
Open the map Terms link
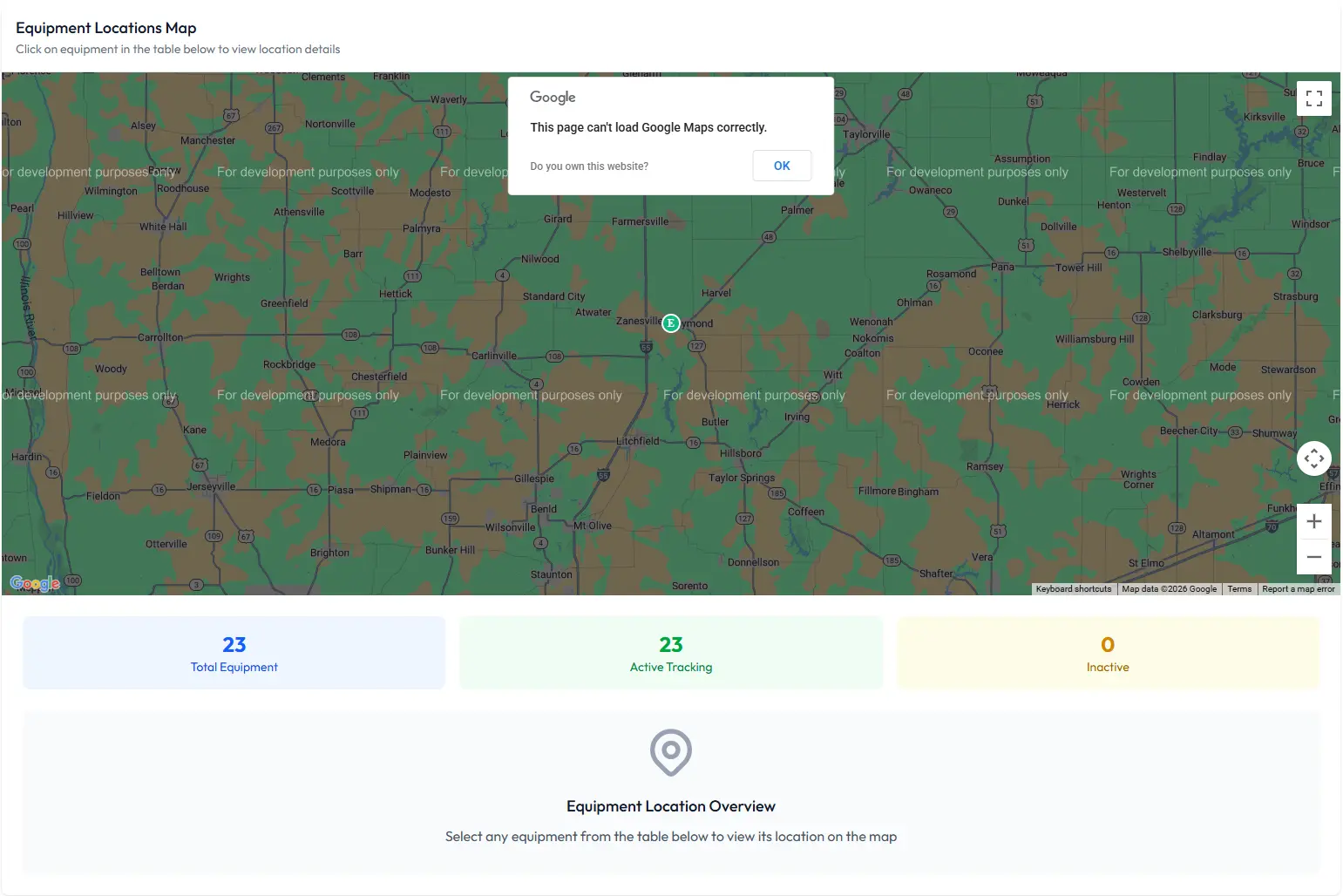1238,589
